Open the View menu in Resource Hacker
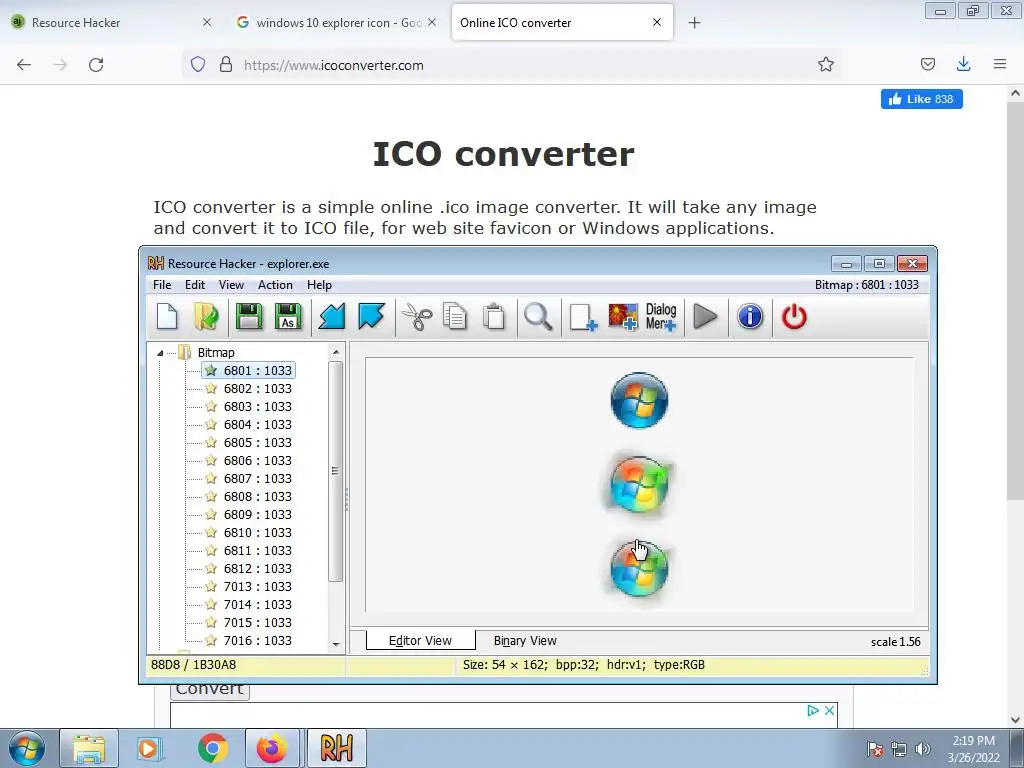Viewport: 1024px width, 768px height. click(231, 285)
